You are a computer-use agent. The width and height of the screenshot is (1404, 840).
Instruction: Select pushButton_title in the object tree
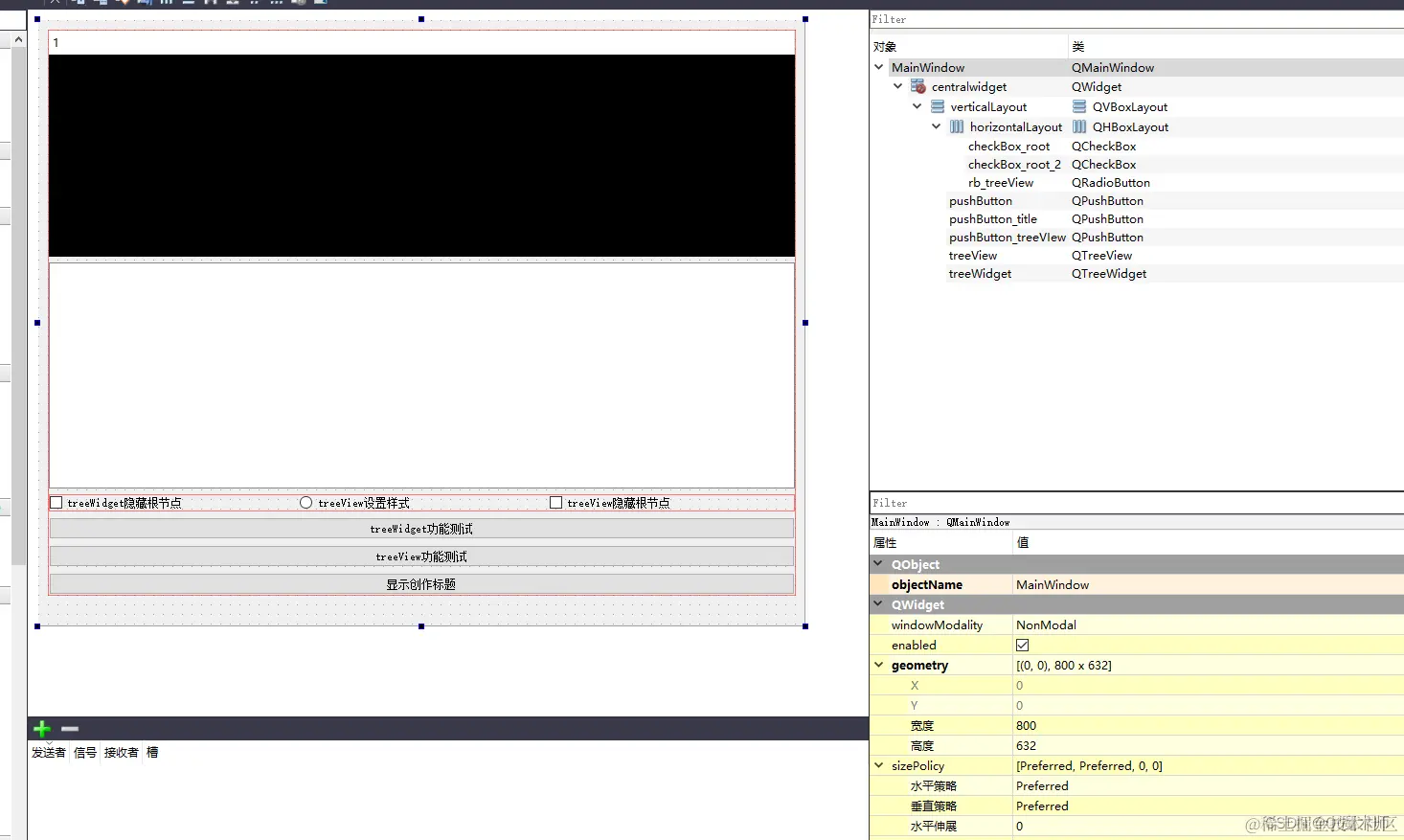coord(993,218)
